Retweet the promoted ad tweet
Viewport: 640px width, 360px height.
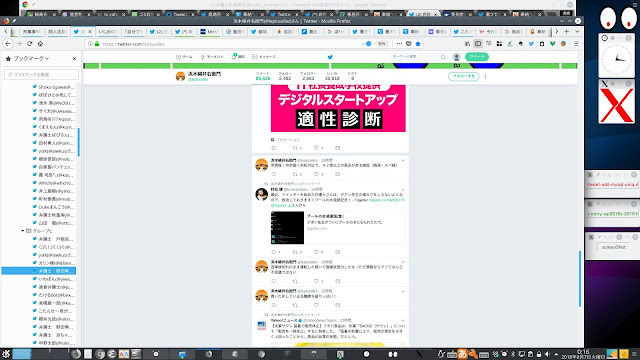295,148
